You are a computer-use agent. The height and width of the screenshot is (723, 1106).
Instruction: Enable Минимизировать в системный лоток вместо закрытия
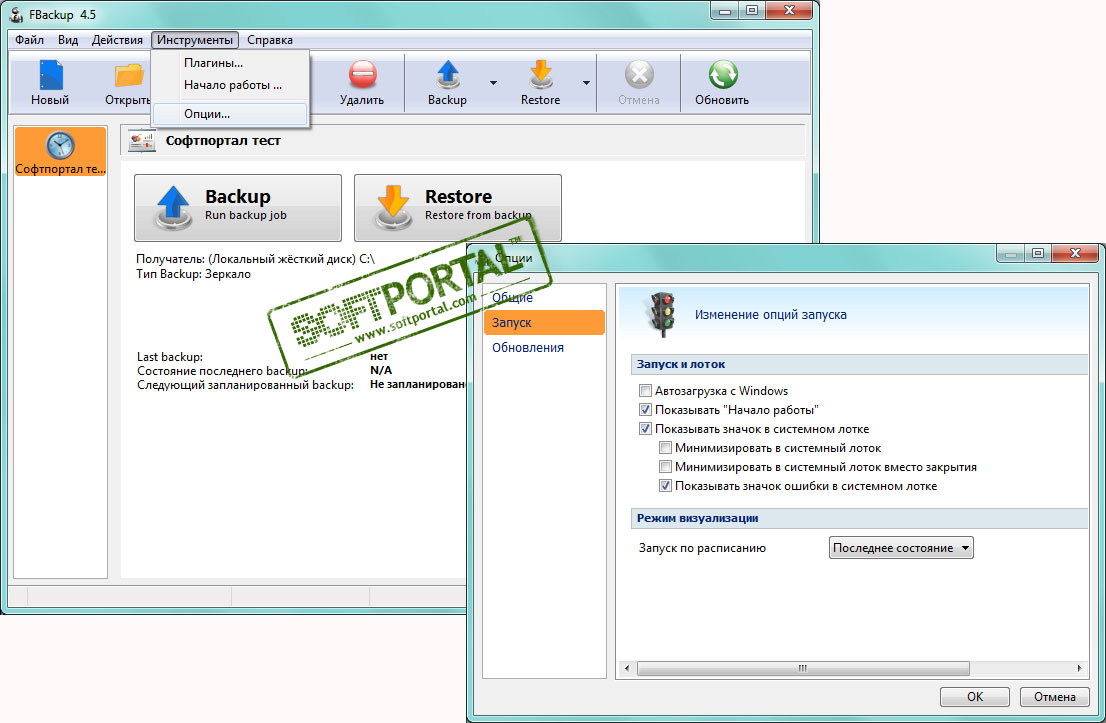[664, 467]
